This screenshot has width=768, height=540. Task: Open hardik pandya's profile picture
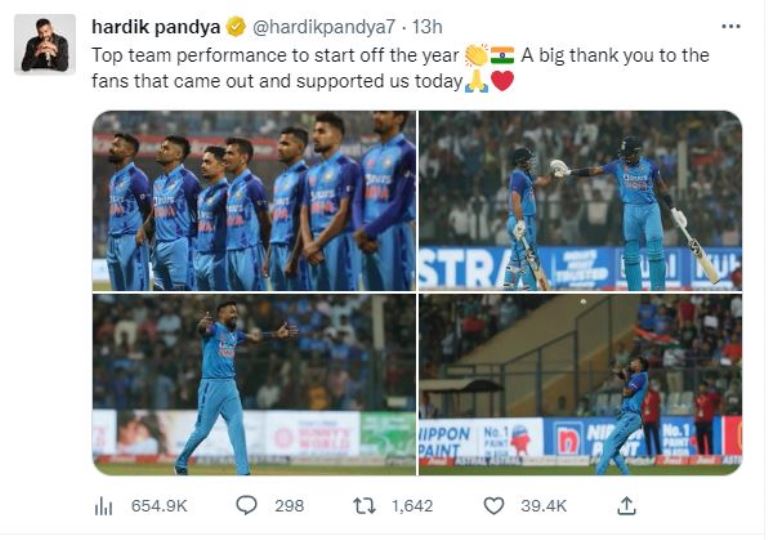[x=45, y=44]
